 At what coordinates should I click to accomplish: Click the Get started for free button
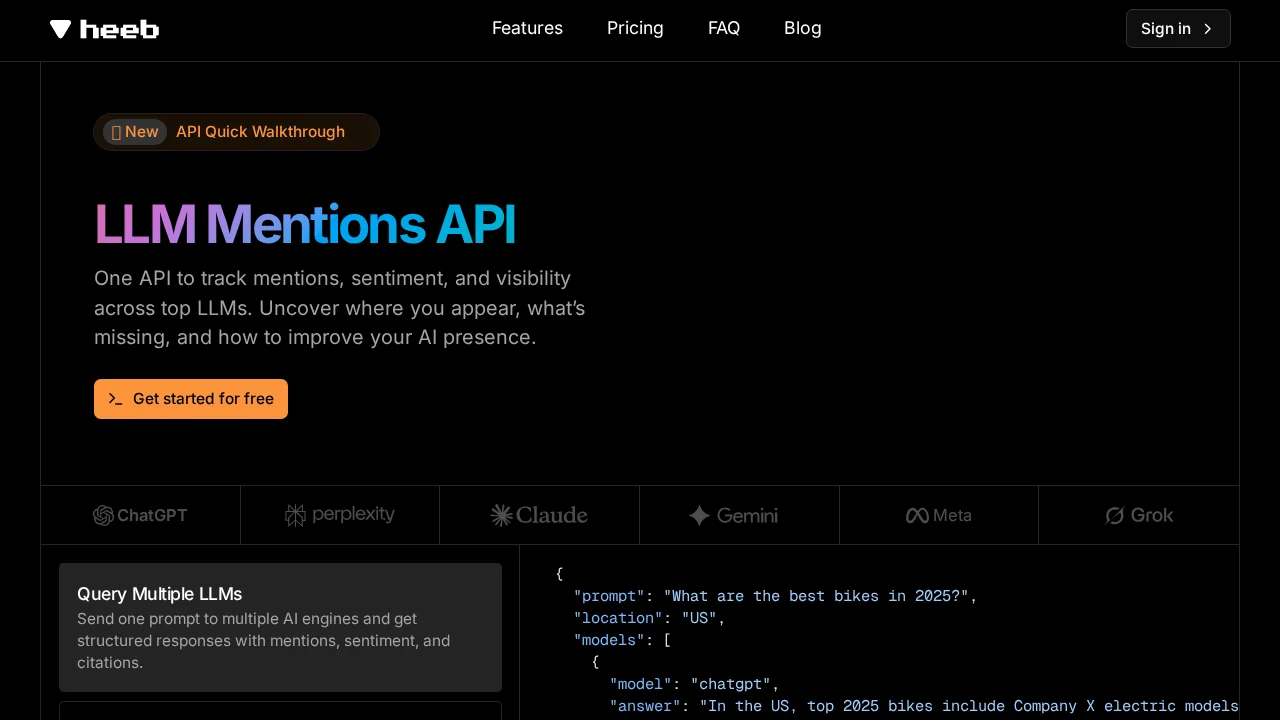pyautogui.click(x=191, y=399)
